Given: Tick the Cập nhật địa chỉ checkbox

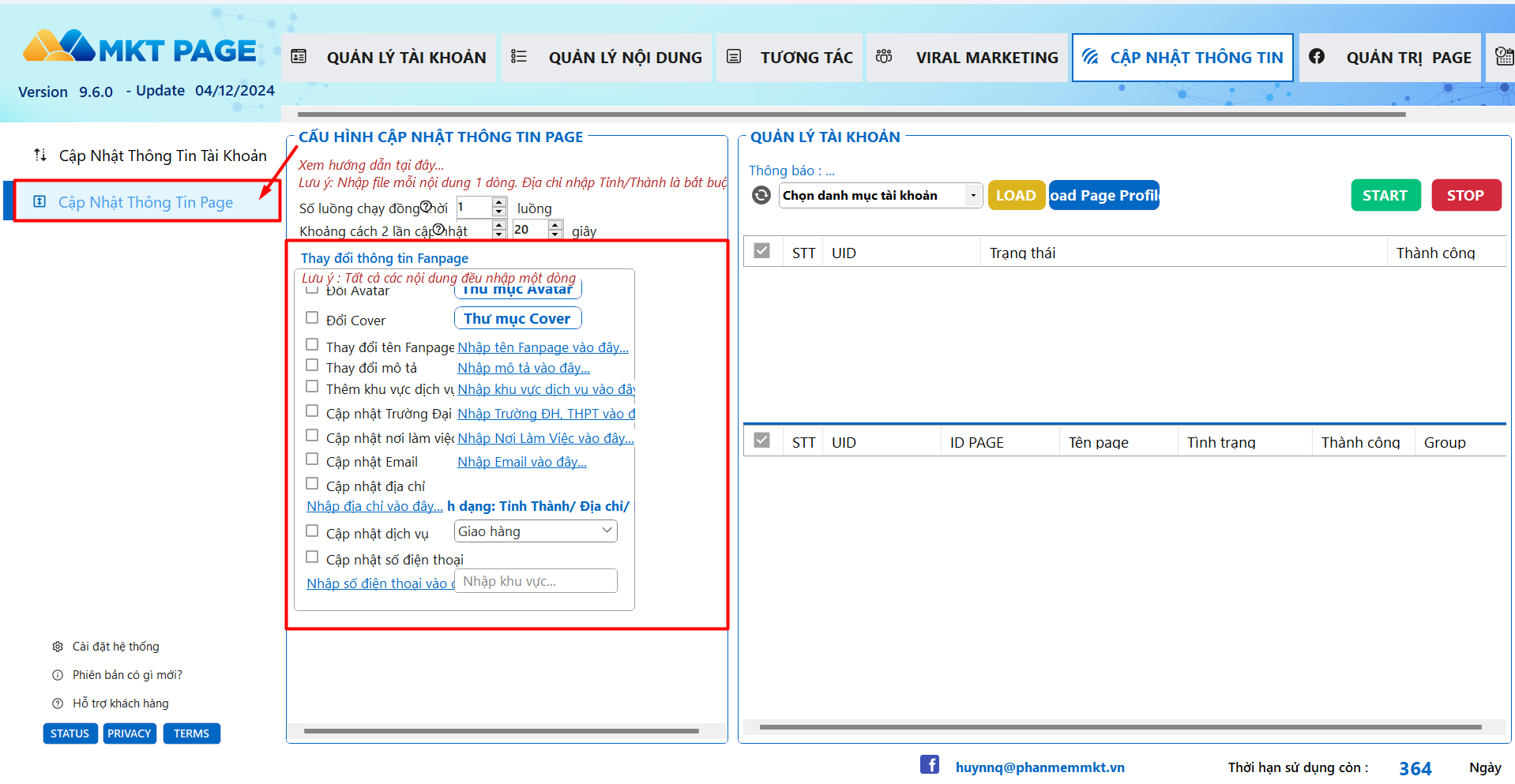Looking at the screenshot, I should 312,484.
